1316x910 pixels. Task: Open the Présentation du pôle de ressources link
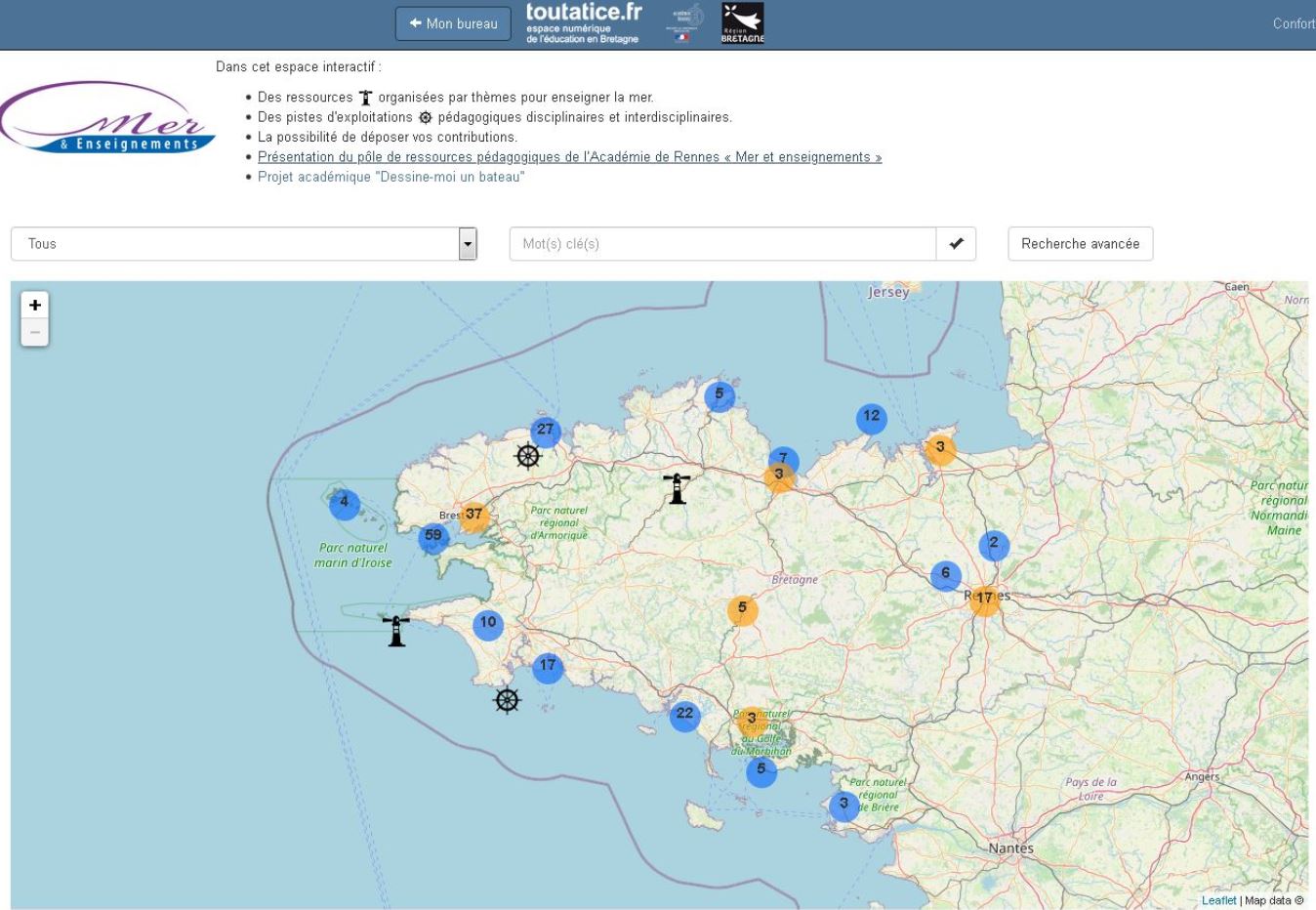[569, 157]
